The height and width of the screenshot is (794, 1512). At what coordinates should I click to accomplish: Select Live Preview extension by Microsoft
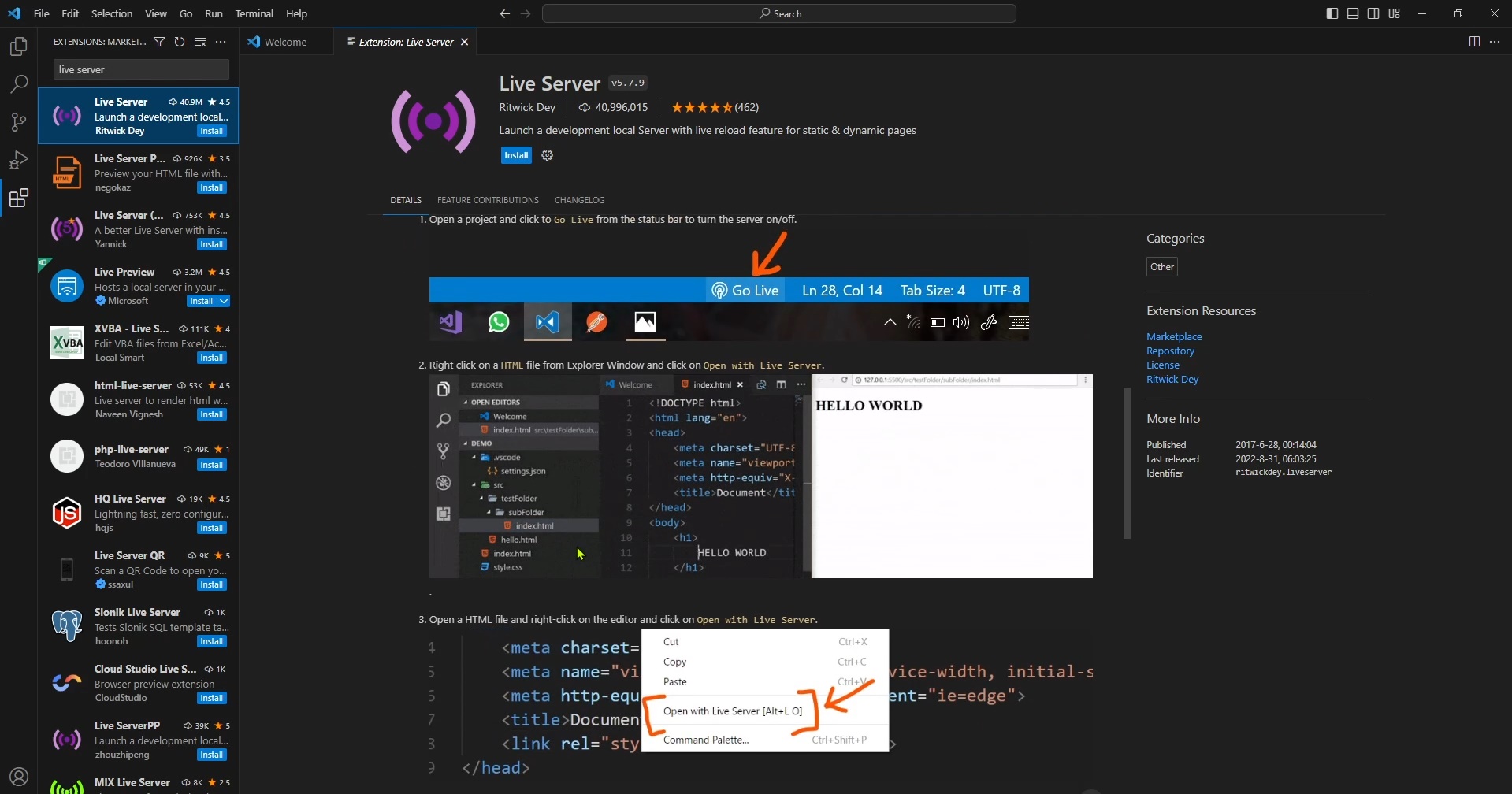139,286
